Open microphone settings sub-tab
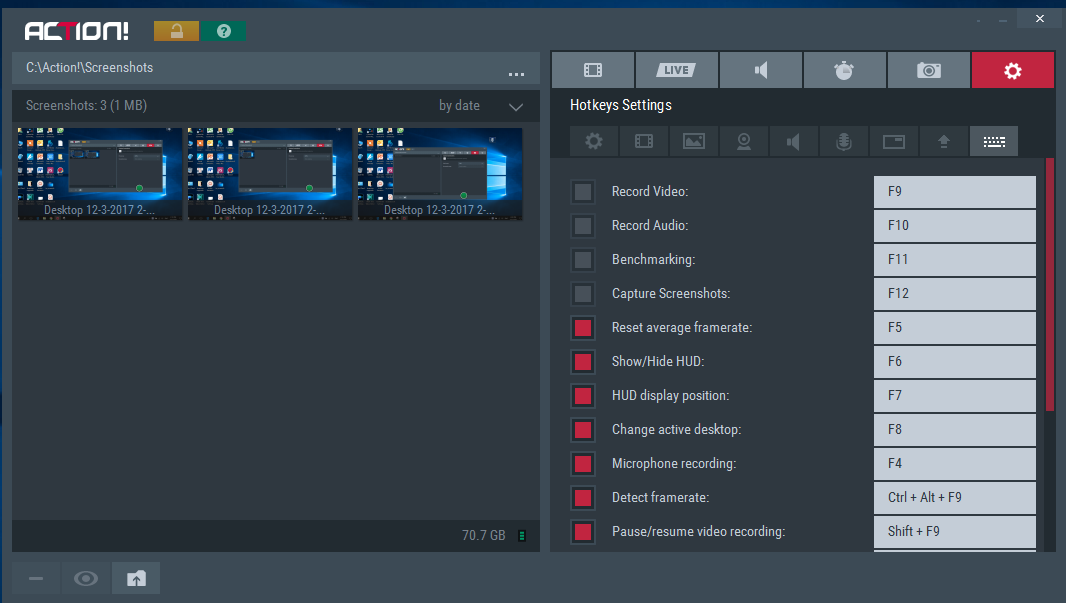 pos(843,141)
